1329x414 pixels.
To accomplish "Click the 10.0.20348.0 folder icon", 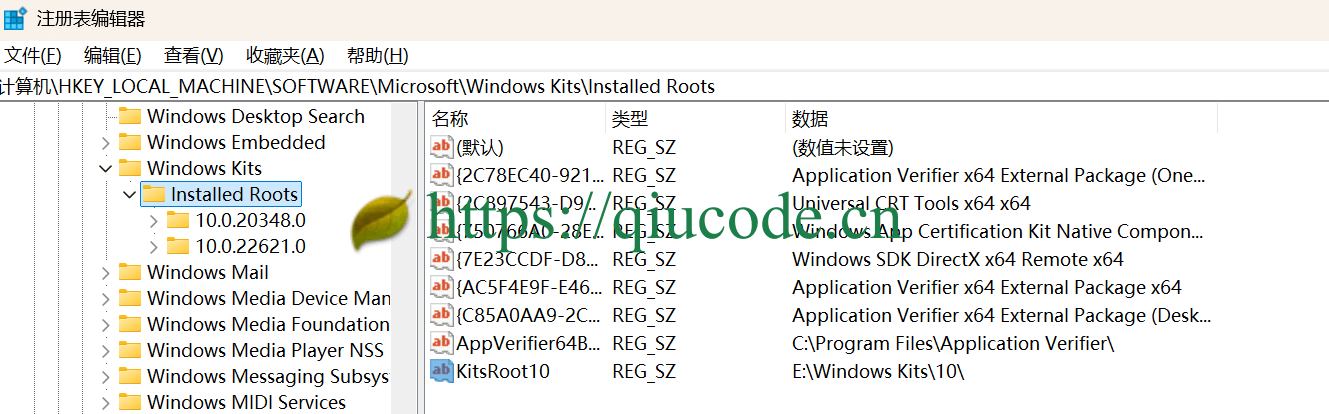I will (x=178, y=220).
